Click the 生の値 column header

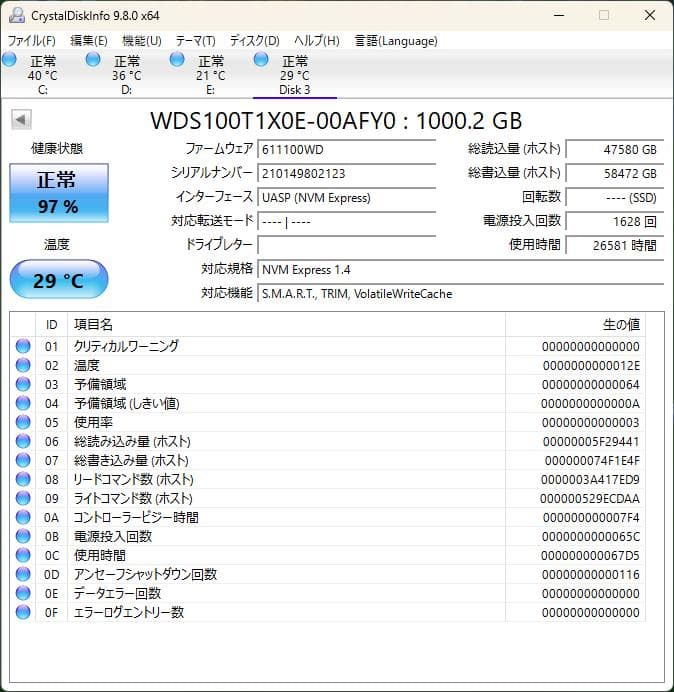tap(576, 325)
